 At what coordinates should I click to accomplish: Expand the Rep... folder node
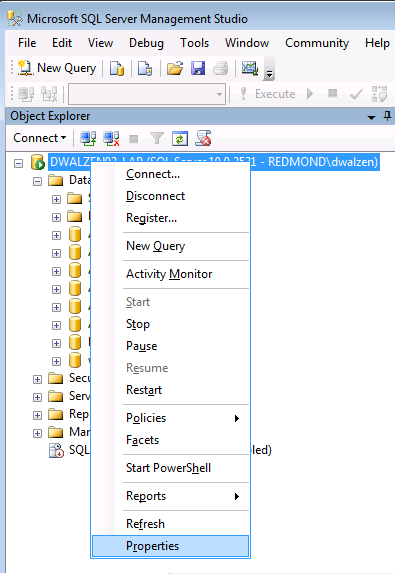37,415
